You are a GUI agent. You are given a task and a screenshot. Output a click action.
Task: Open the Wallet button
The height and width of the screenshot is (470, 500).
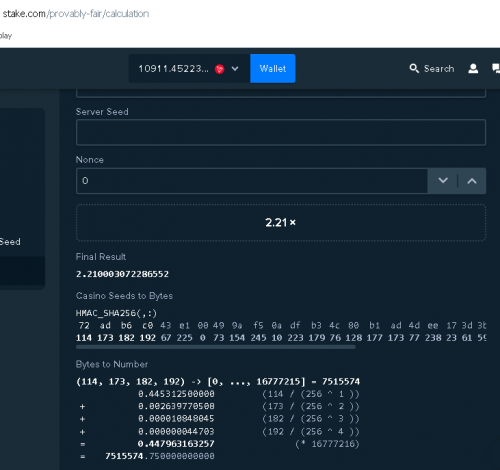tap(273, 68)
